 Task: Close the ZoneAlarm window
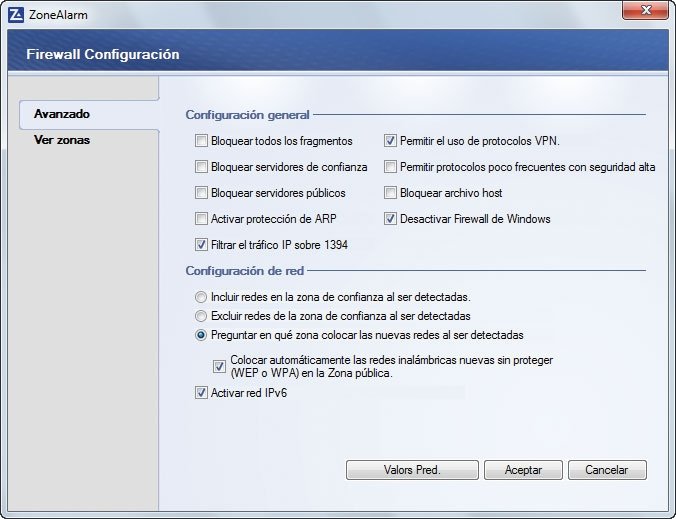click(645, 10)
